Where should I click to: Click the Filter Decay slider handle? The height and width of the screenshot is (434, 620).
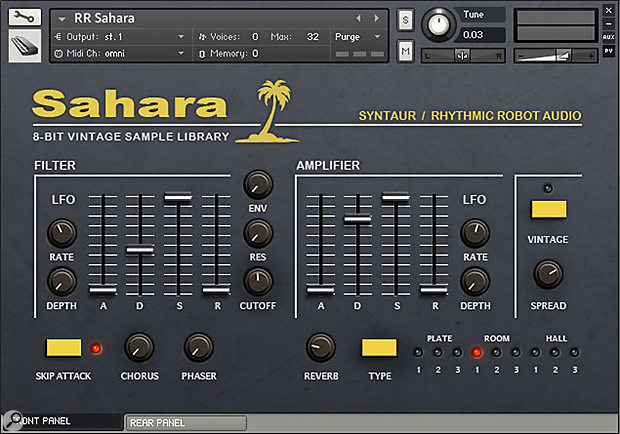click(140, 250)
